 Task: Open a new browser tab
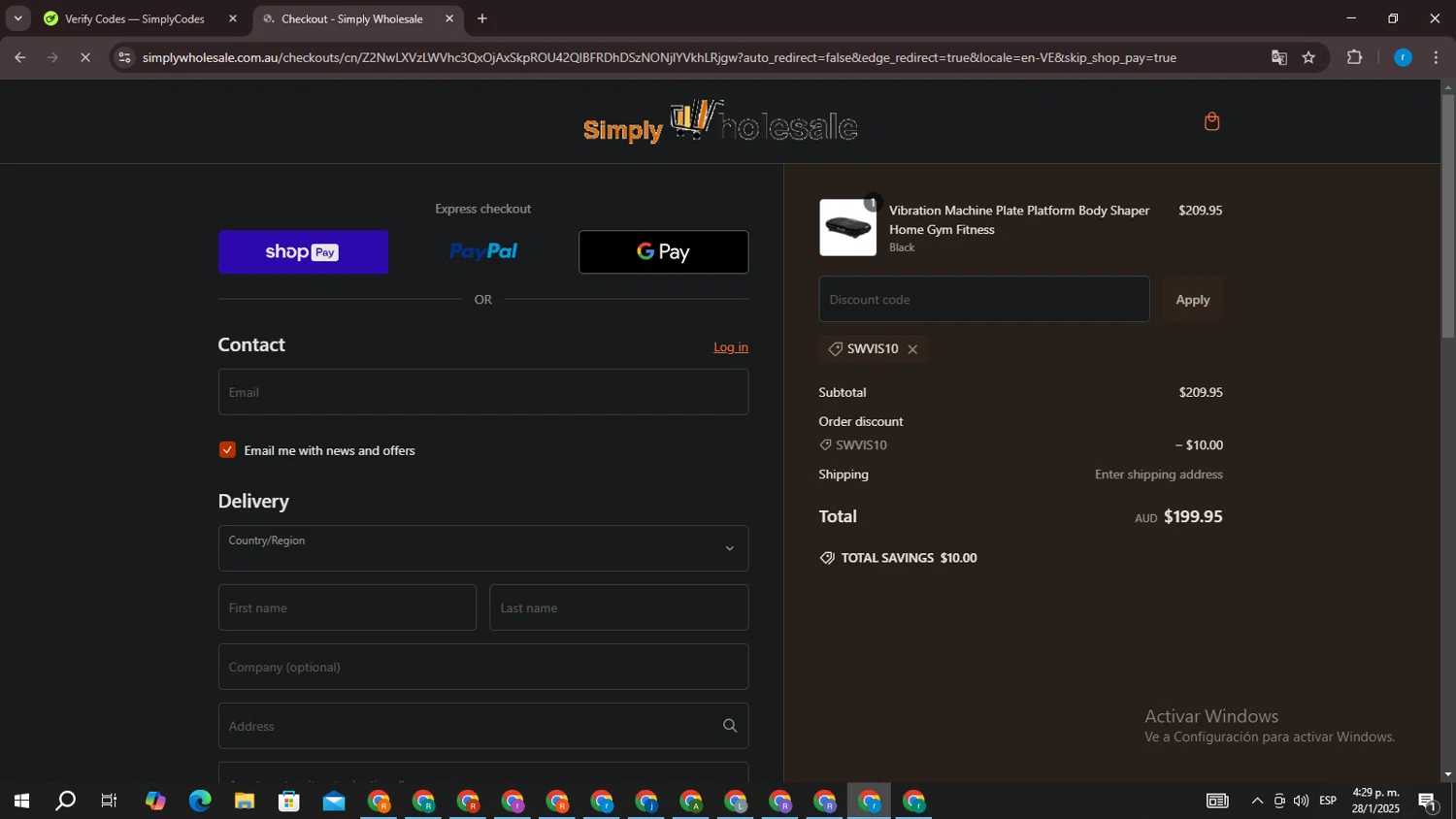pos(482,18)
